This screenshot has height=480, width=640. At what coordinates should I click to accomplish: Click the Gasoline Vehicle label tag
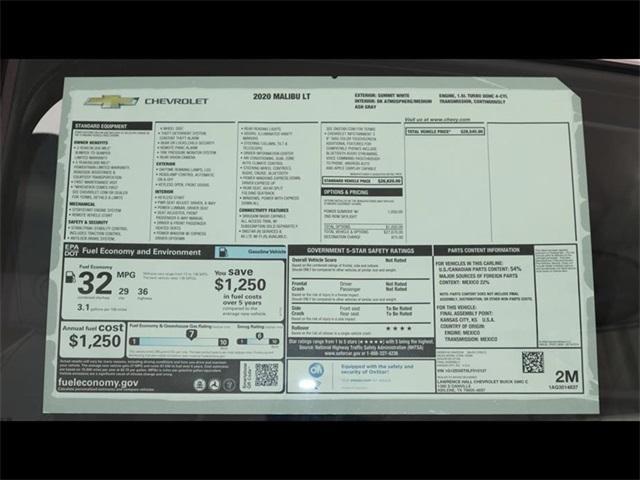[x=265, y=252]
